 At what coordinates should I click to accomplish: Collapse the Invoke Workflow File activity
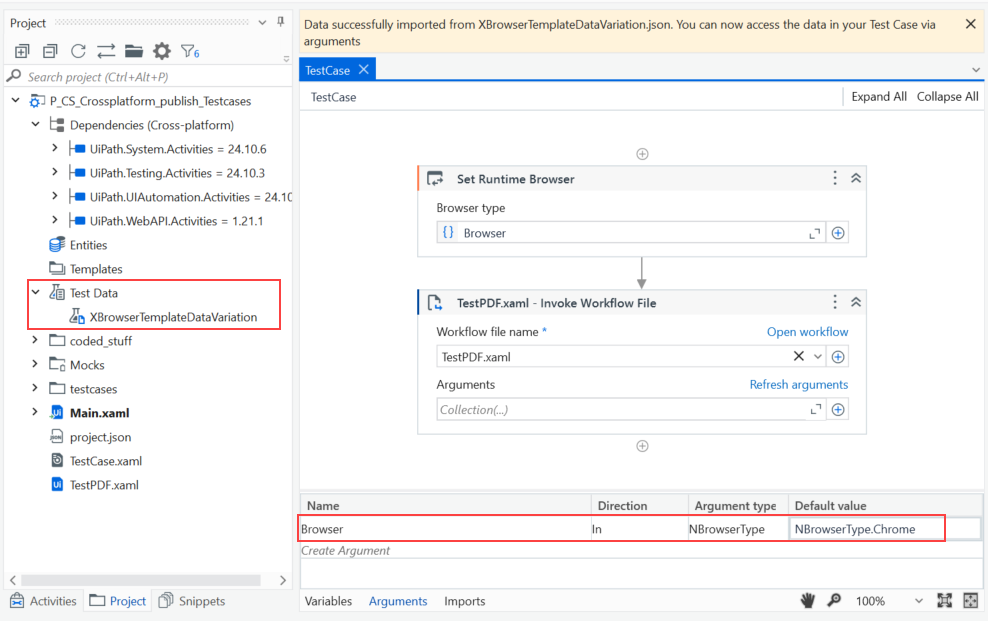pos(856,302)
